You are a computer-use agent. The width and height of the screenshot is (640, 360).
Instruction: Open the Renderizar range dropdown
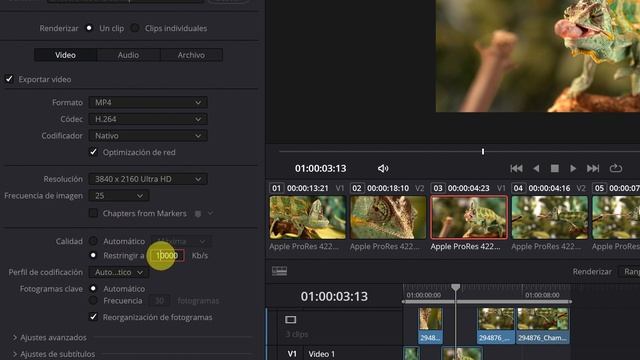(630, 272)
